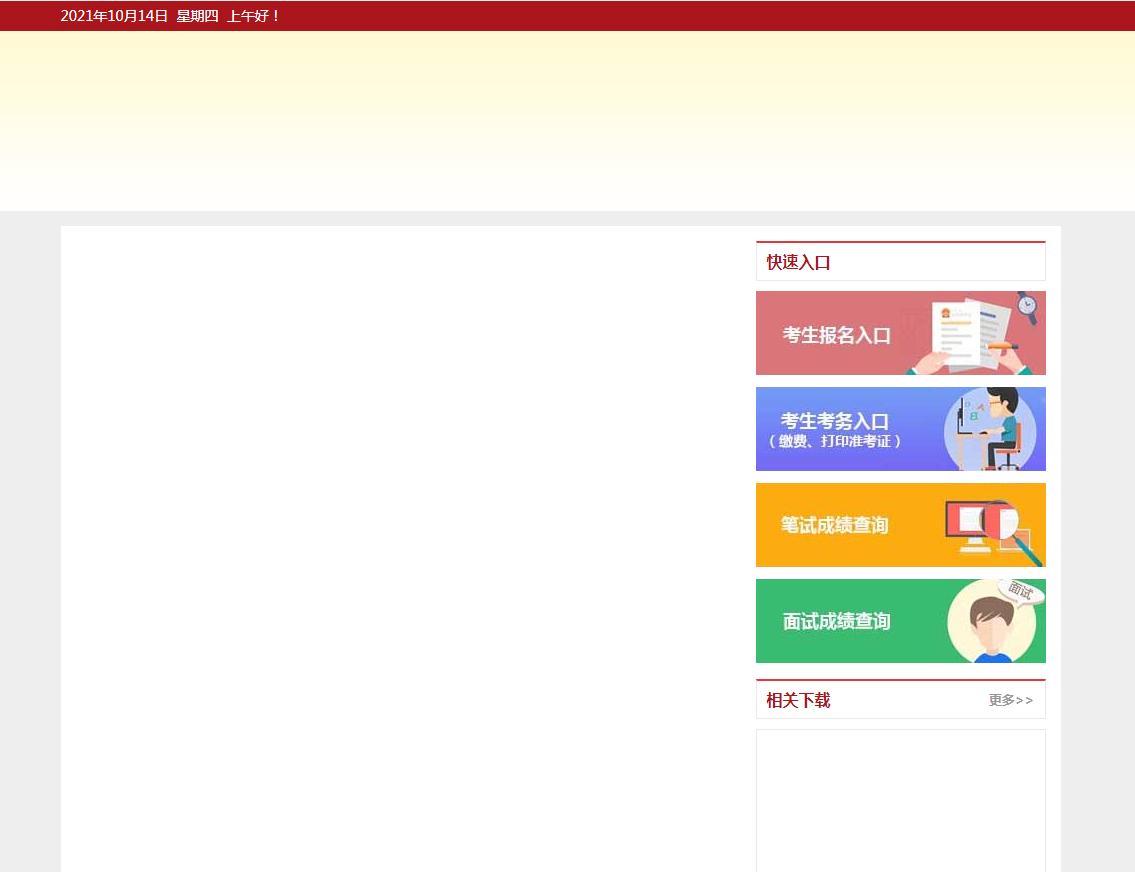Click the 面试 speech bubble icon
1135x872 pixels.
click(1019, 592)
